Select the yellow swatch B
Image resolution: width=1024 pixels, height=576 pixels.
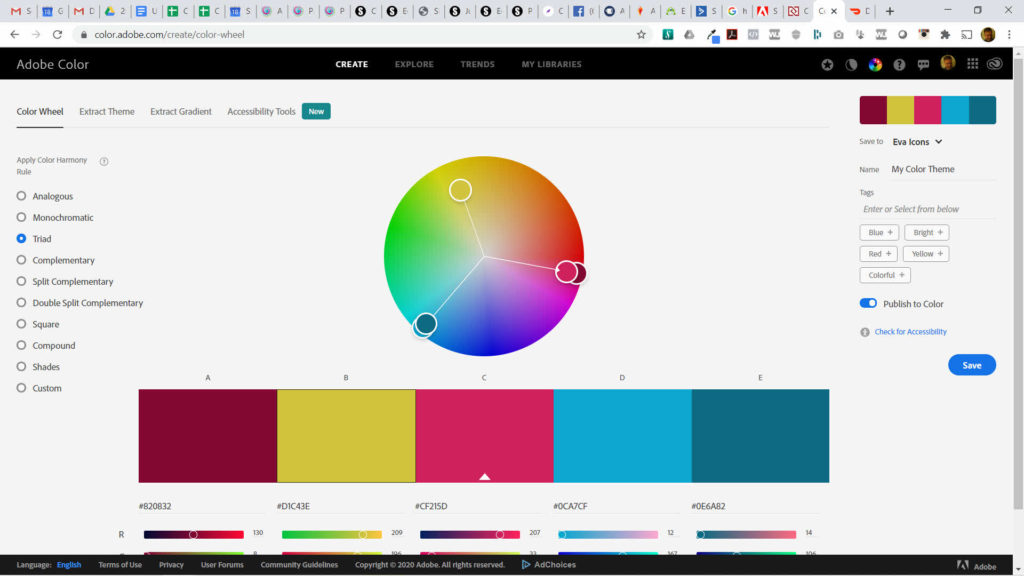pos(346,436)
